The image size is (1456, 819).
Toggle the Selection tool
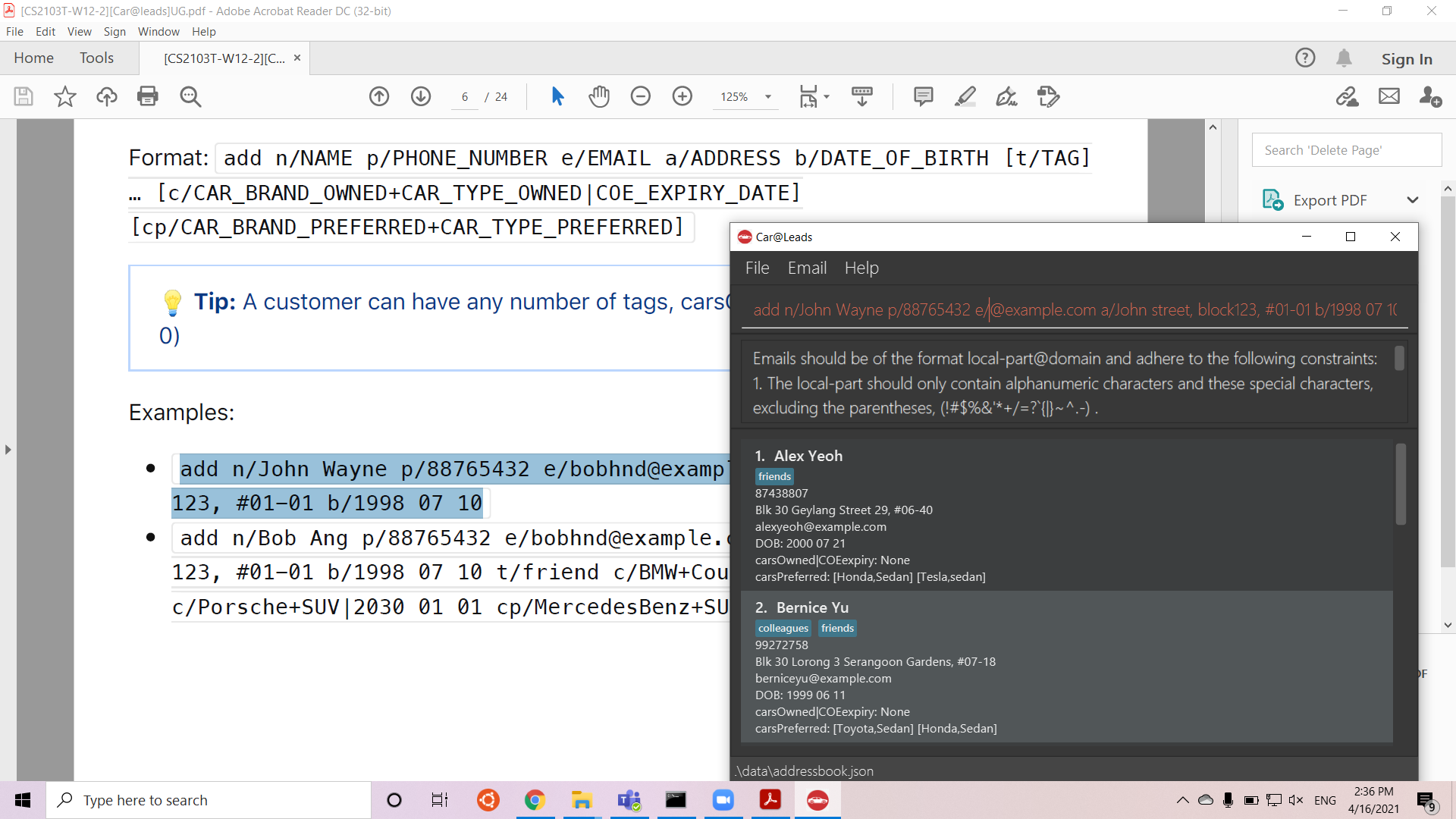(x=558, y=96)
